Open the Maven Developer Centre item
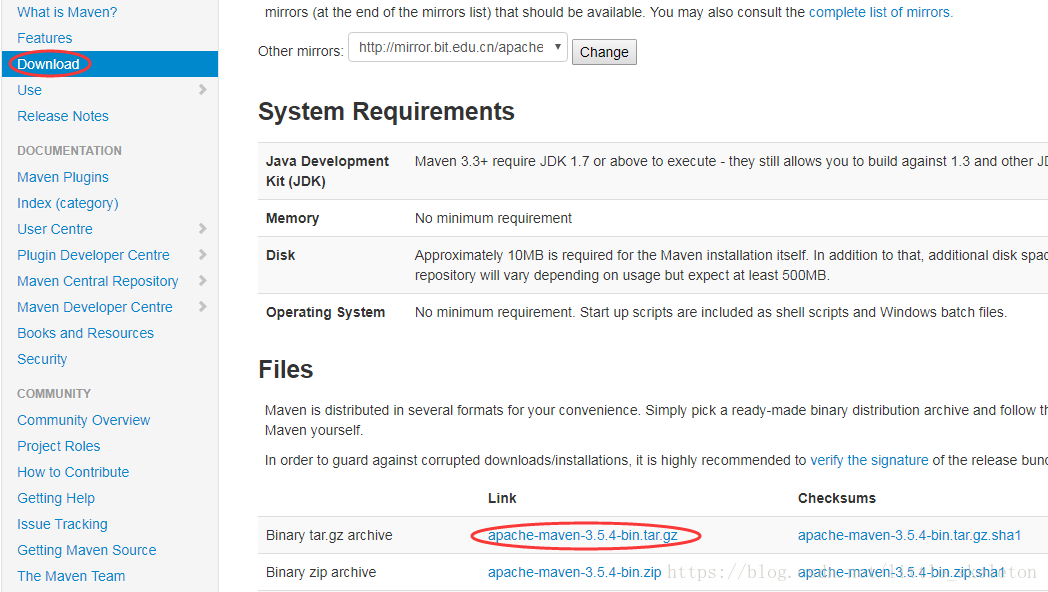 pos(95,307)
